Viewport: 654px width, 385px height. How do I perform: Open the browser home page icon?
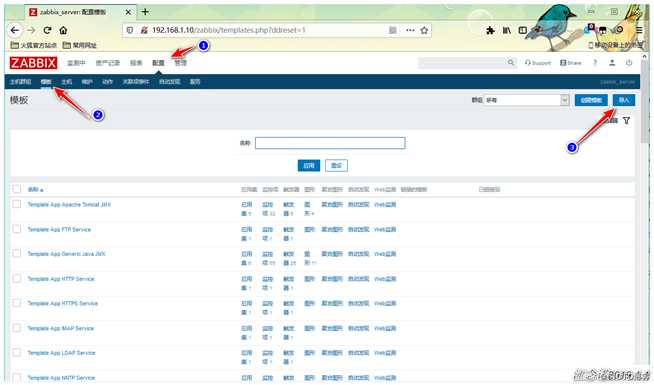pyautogui.click(x=63, y=30)
